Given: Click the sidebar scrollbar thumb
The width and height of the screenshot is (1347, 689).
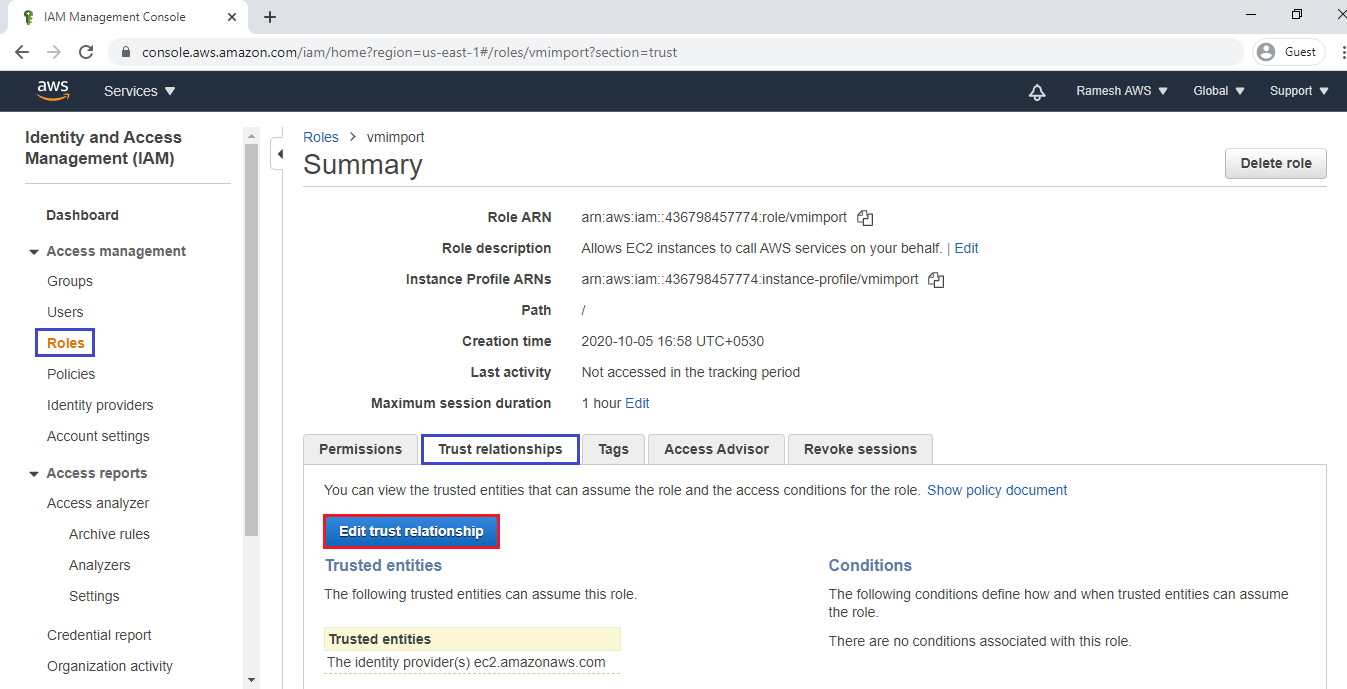Looking at the screenshot, I should tap(251, 340).
